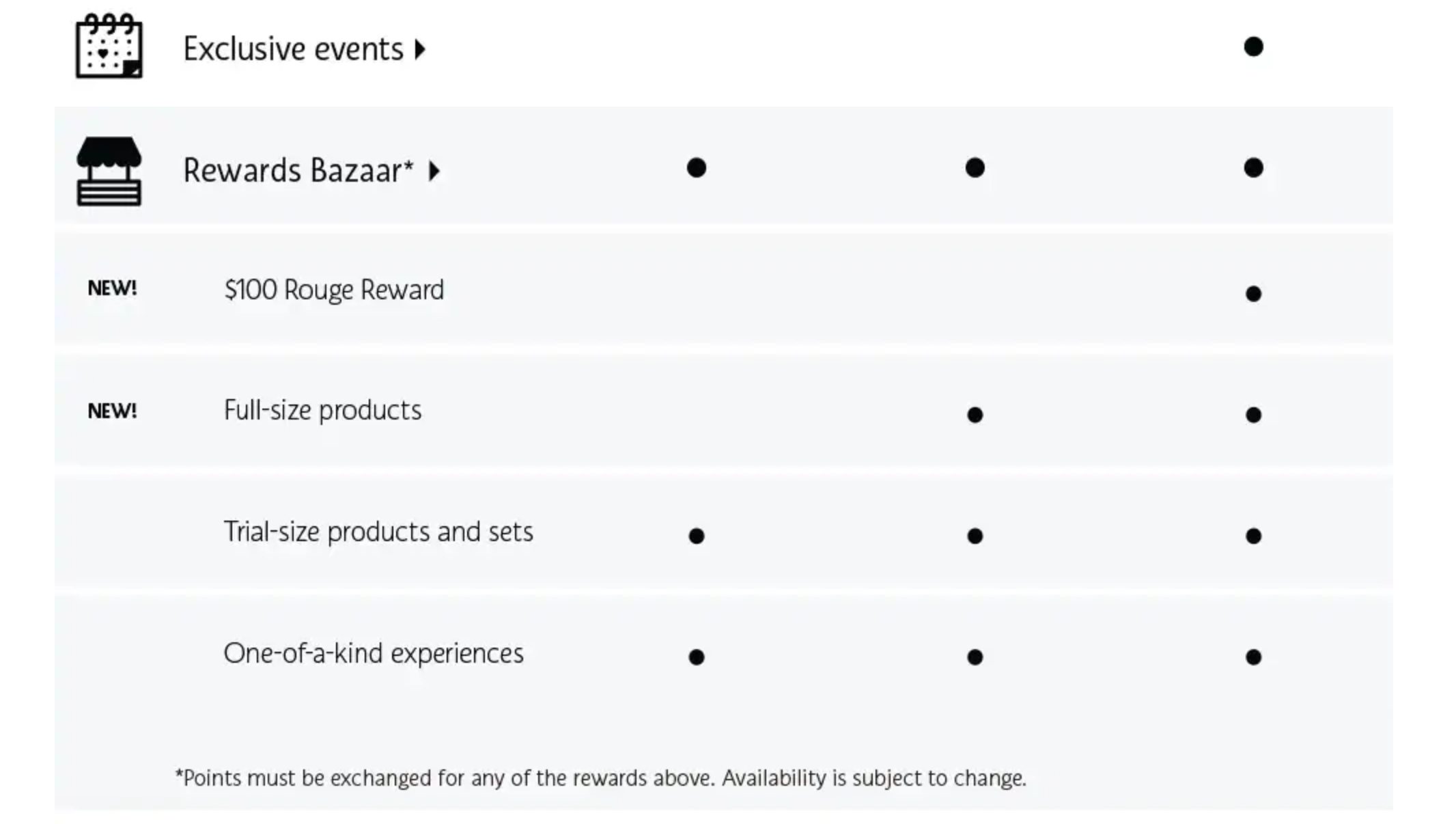Screen dimensions: 1456x824
Task: Select the One-of-a-kind experiences label
Action: 374,653
